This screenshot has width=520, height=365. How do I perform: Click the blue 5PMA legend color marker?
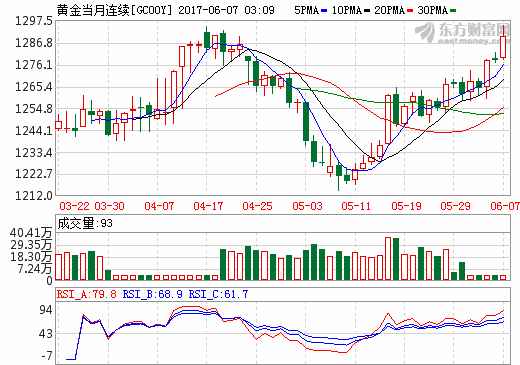[324, 11]
